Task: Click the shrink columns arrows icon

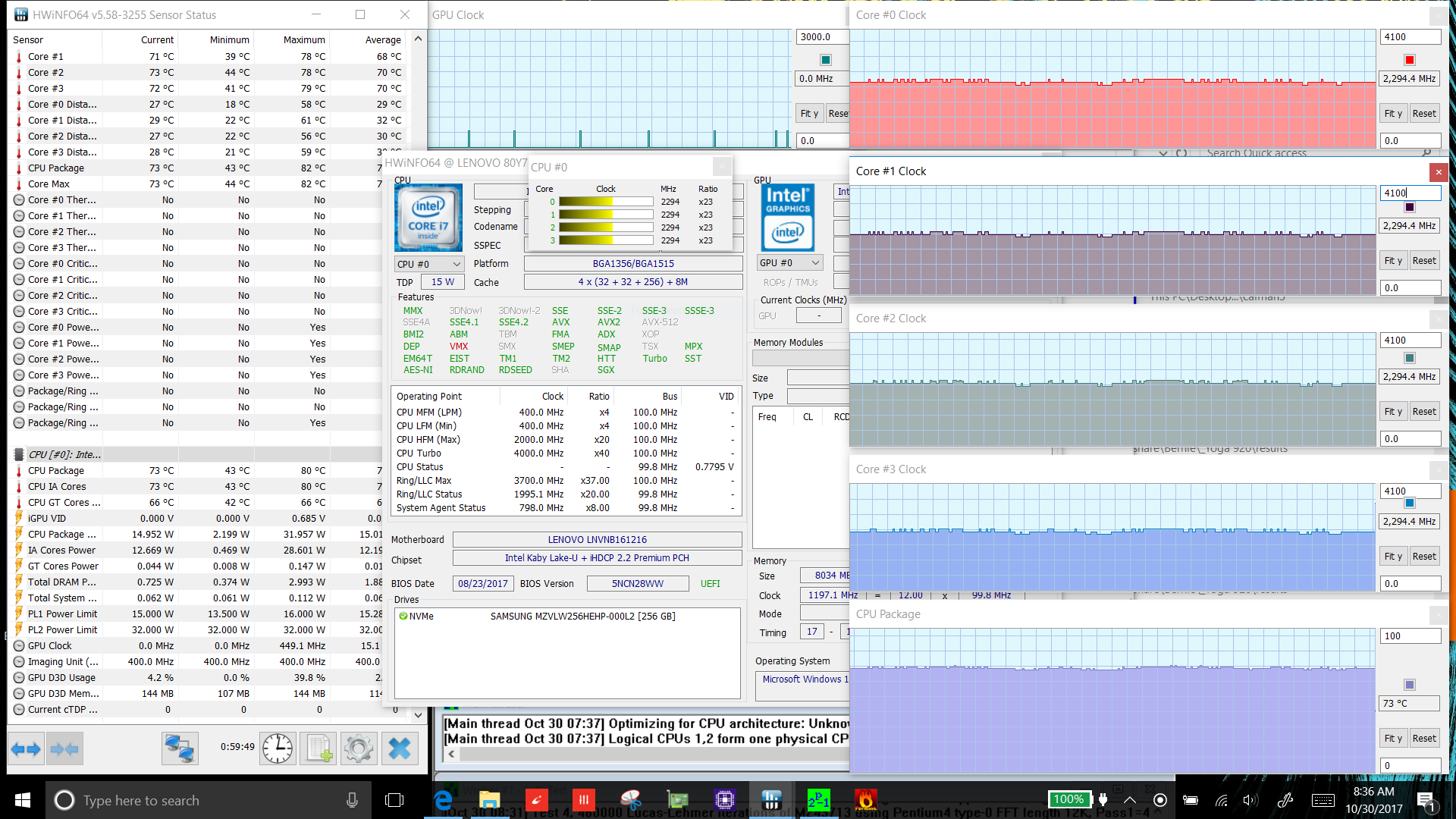Action: click(x=64, y=749)
